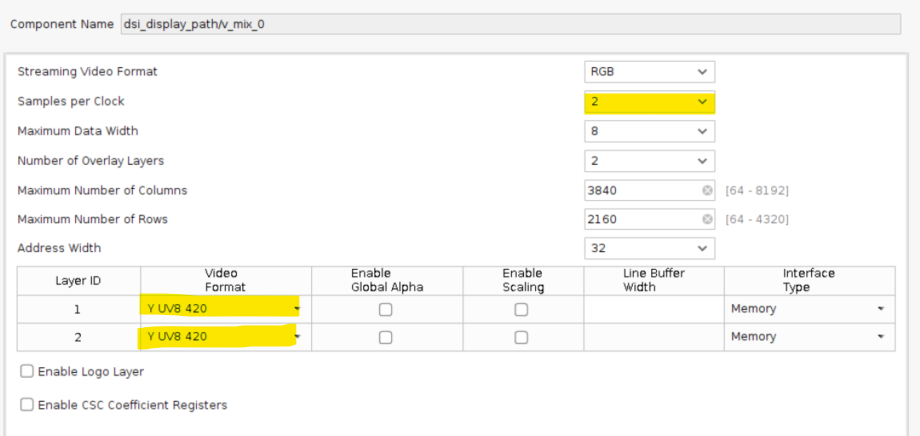Image resolution: width=920 pixels, height=436 pixels.
Task: Toggle the Enable Logo Layer checkbox
Action: tap(27, 372)
